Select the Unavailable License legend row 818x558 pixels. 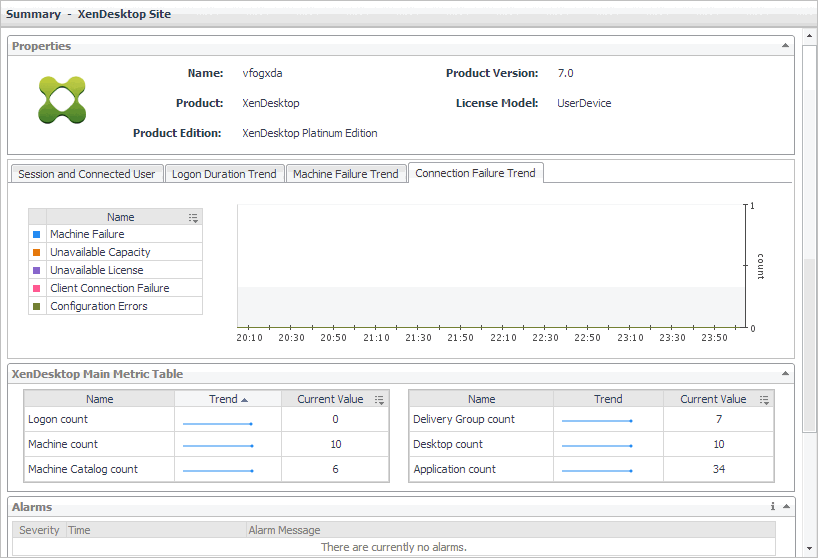click(x=115, y=270)
